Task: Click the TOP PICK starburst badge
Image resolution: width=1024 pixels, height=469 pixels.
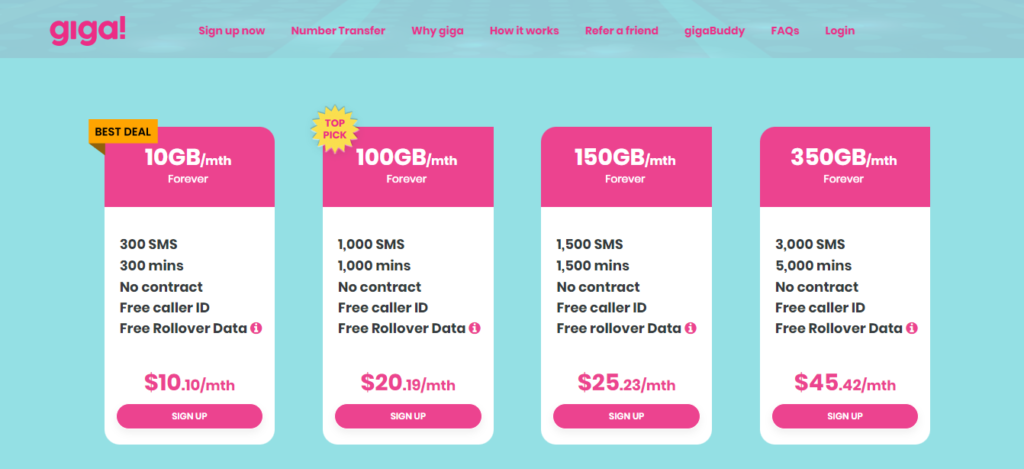Action: pyautogui.click(x=334, y=129)
